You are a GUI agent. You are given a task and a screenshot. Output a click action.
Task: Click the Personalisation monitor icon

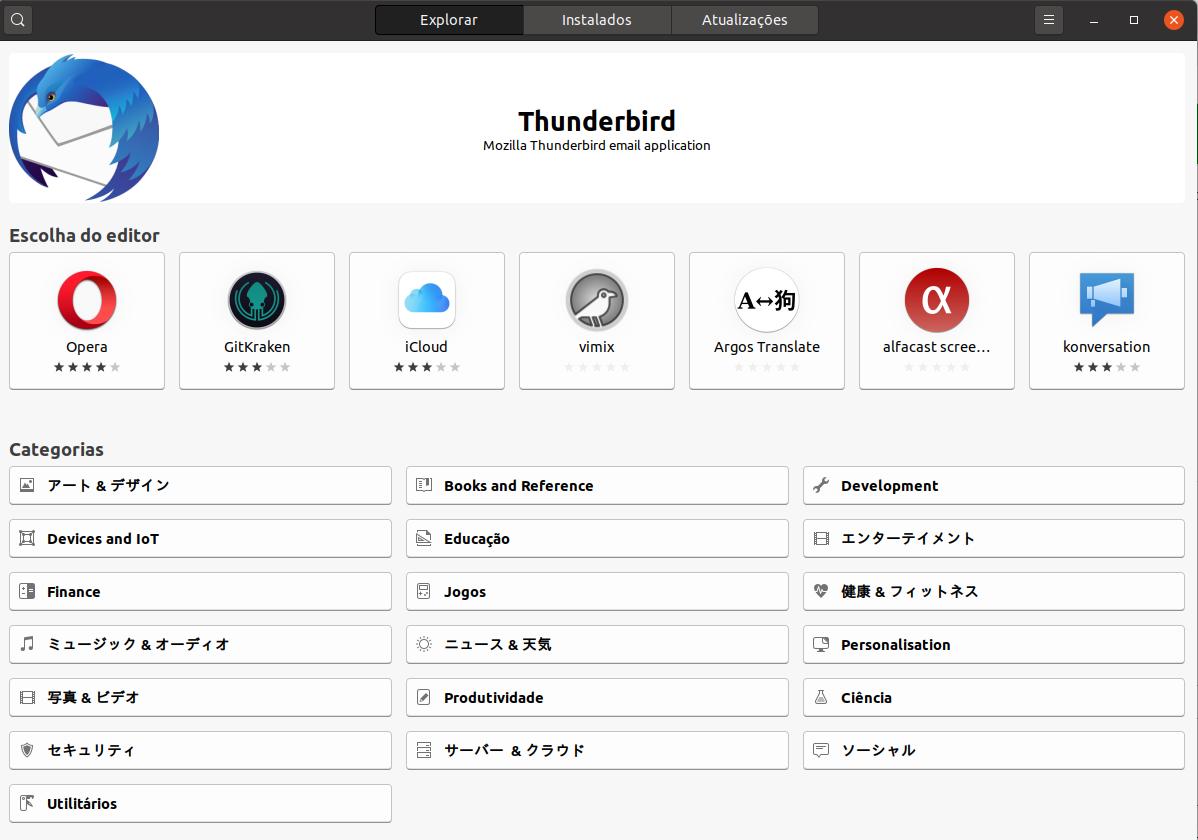[x=821, y=644]
